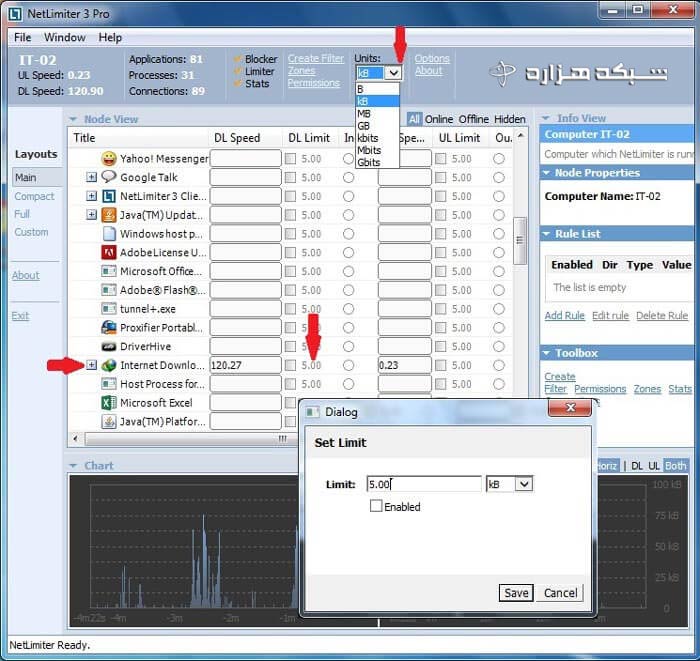Click the Microsoft Office row icon
This screenshot has height=661, width=700.
pos(108,271)
